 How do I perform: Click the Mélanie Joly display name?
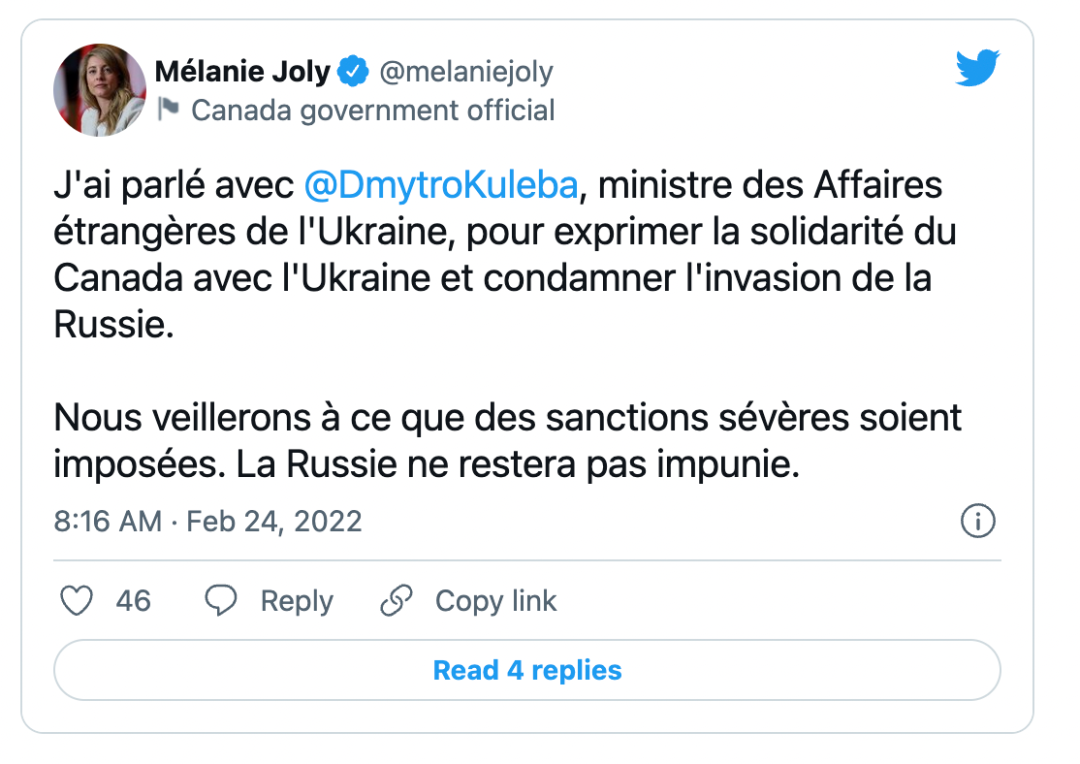(242, 71)
